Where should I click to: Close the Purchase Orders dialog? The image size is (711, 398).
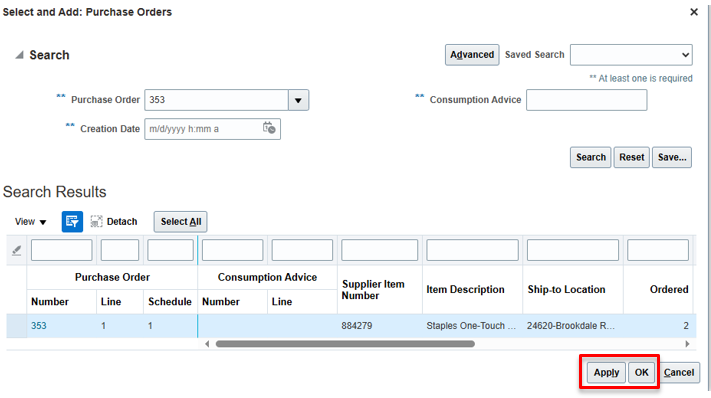694,12
